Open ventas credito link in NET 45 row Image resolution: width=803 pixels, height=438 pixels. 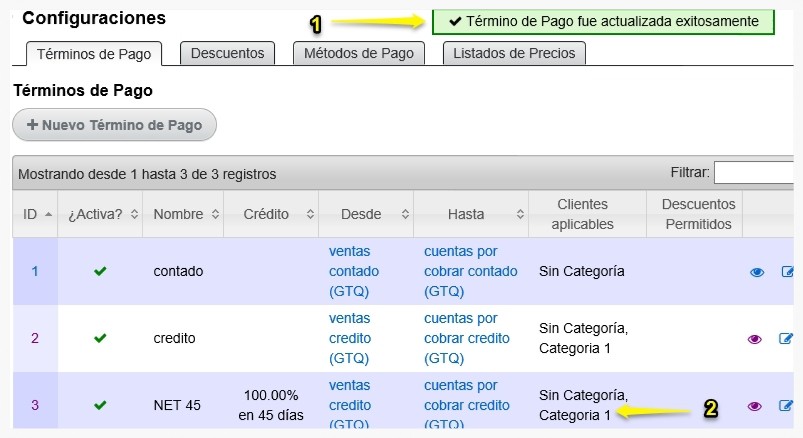[x=350, y=405]
